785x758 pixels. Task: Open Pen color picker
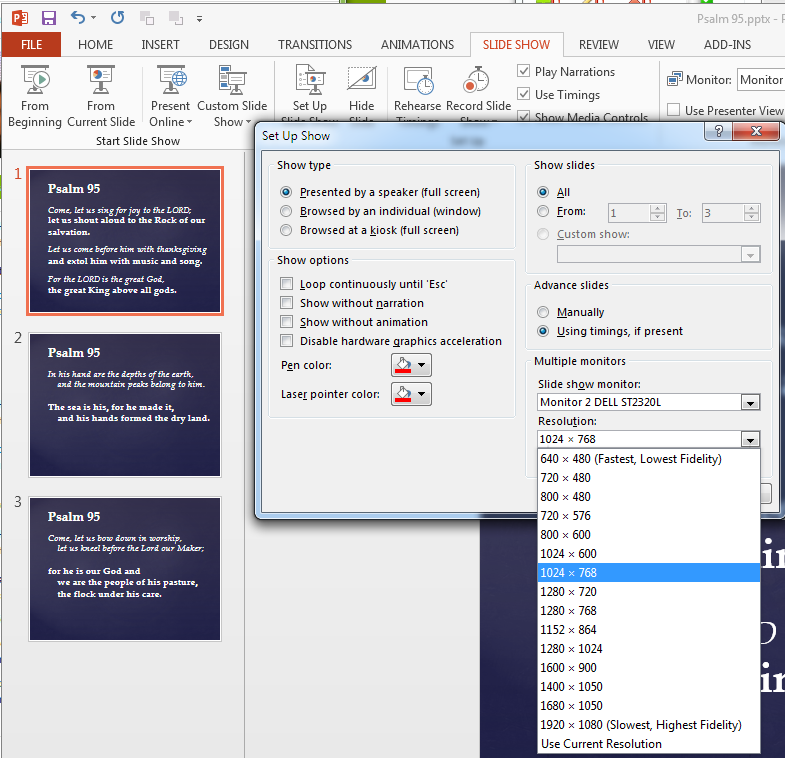point(411,365)
